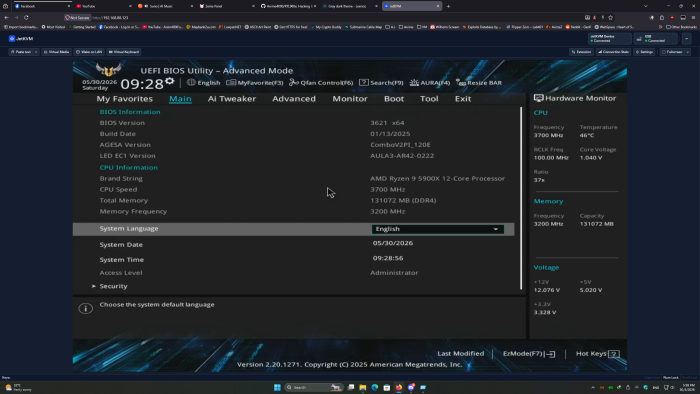Open the taskbar weather widget
Image resolution: width=700 pixels, height=394 pixels.
pos(18,387)
